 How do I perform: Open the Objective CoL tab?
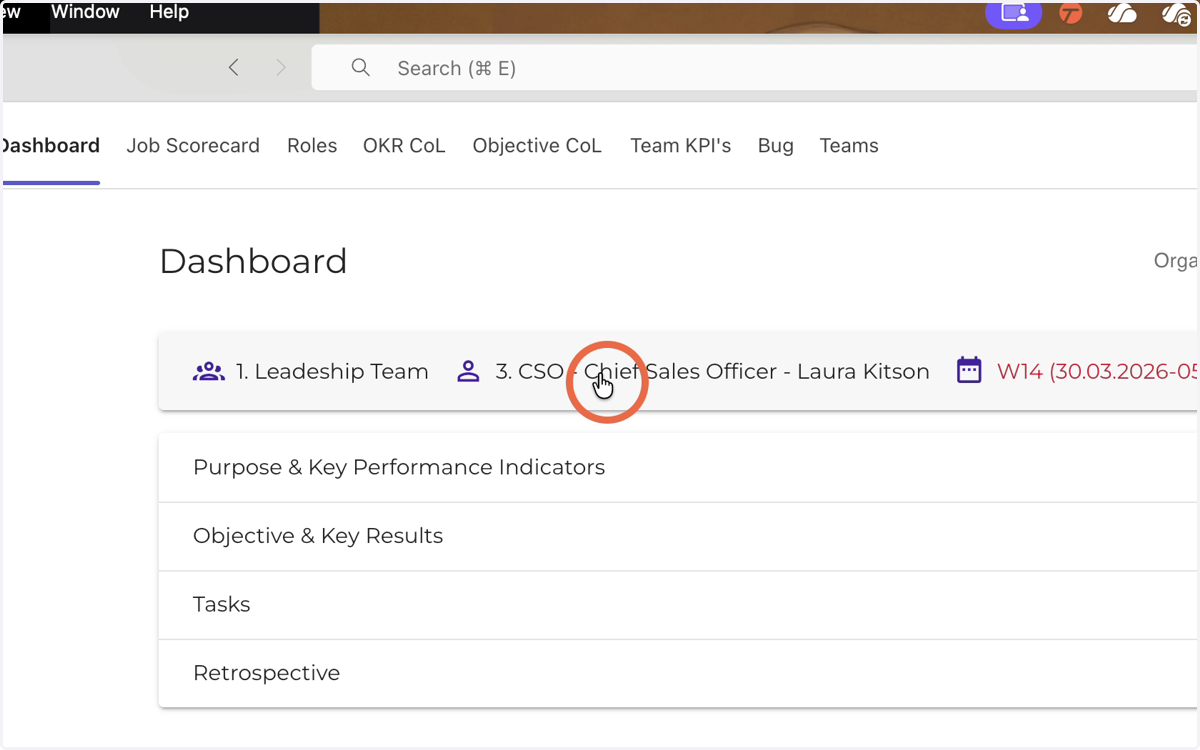click(537, 146)
